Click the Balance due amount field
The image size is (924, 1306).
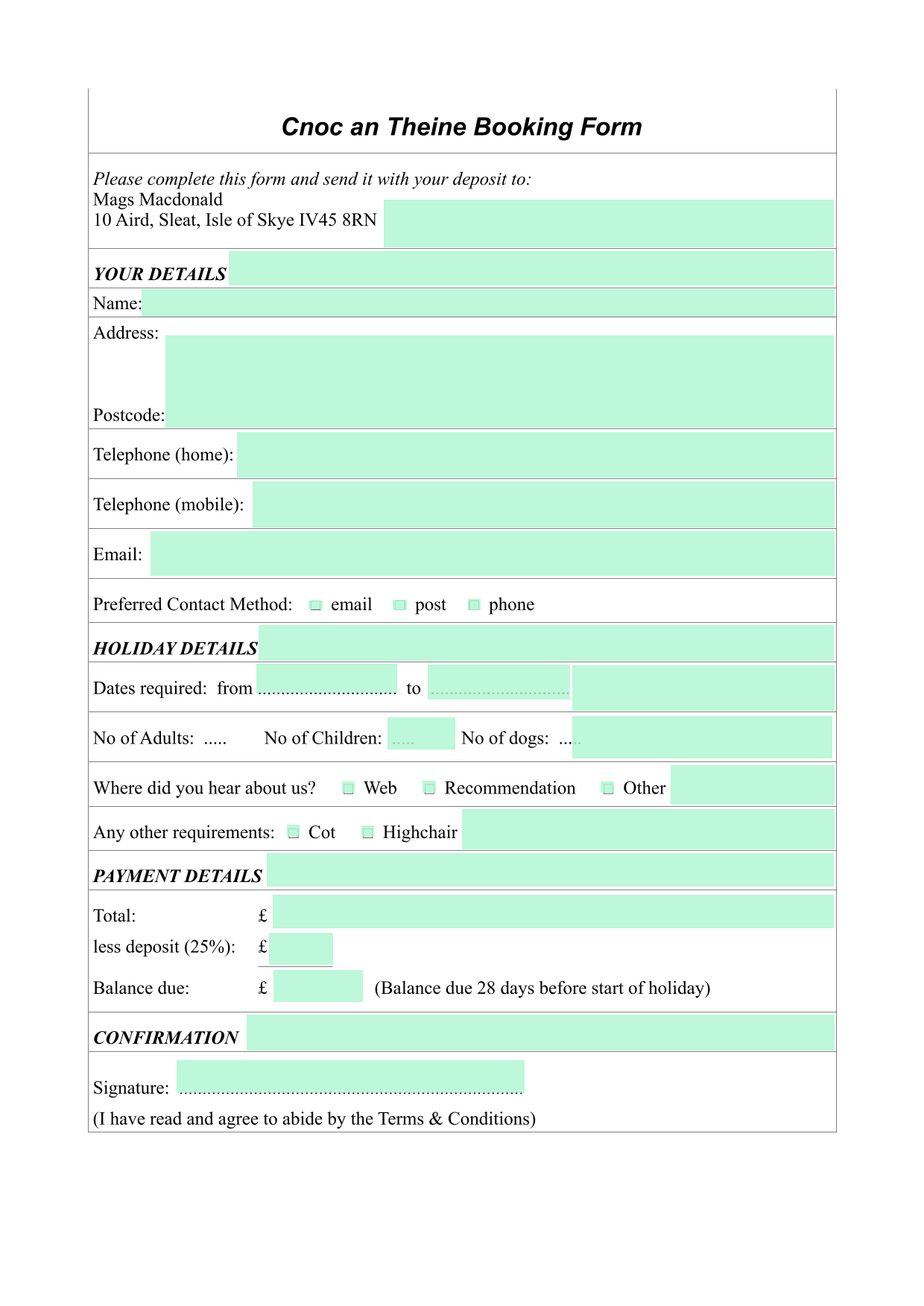[x=318, y=986]
